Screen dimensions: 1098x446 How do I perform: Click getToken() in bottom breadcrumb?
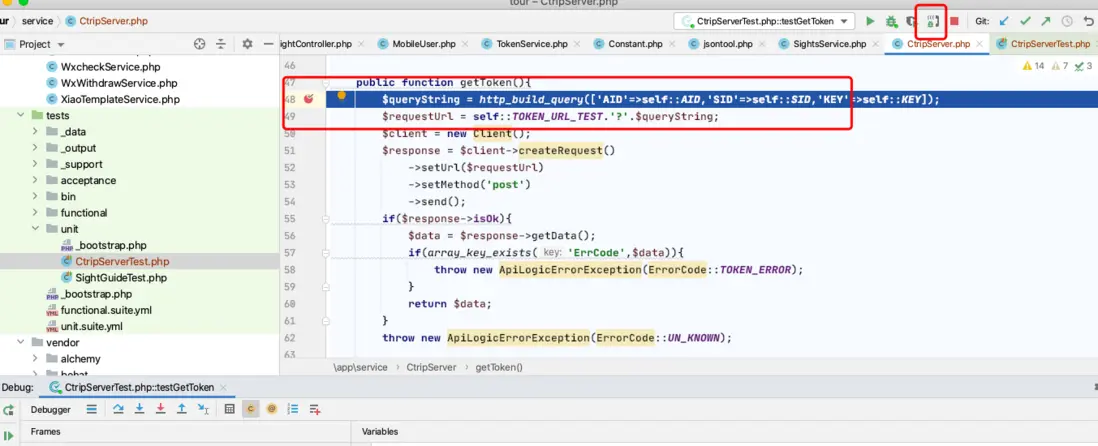pos(499,367)
